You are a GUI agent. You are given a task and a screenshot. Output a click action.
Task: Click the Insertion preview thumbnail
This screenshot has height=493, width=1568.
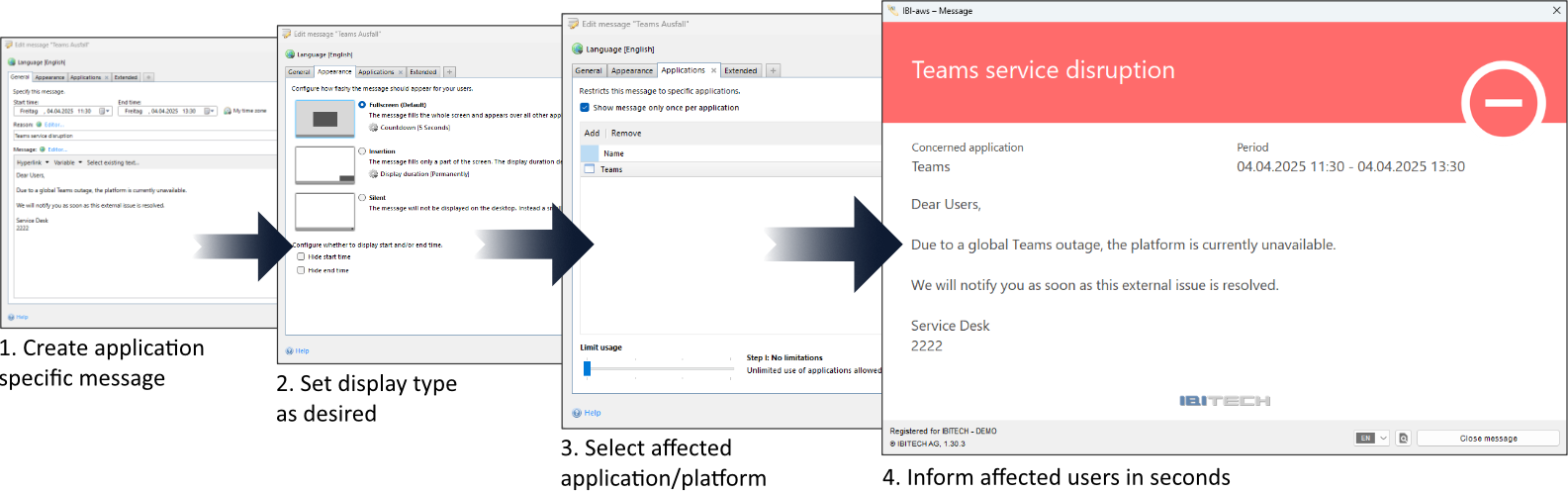tap(324, 165)
